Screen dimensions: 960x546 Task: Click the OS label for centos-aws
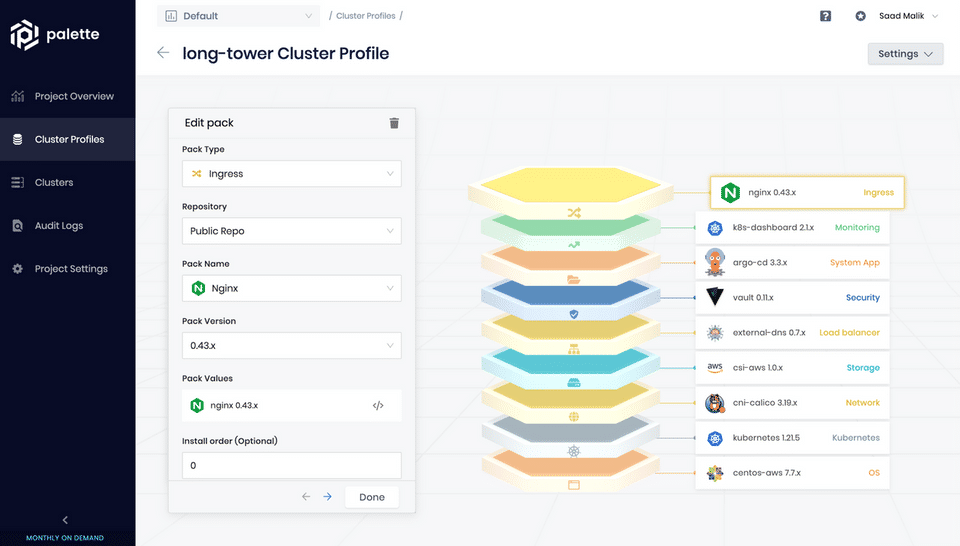874,473
